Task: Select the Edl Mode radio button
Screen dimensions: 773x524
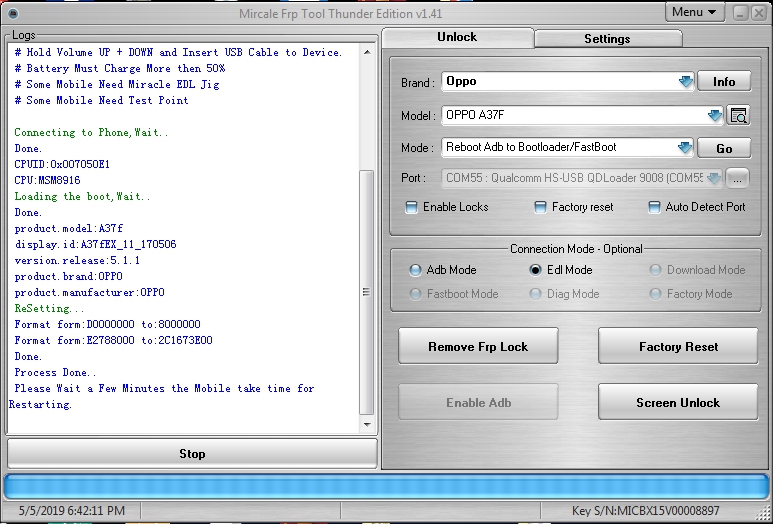Action: point(535,270)
